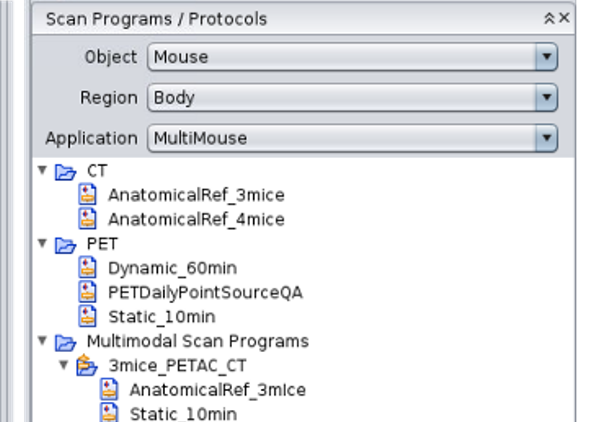Click the Static_10min protocol icon under PET
This screenshot has width=592, height=422.
88,316
